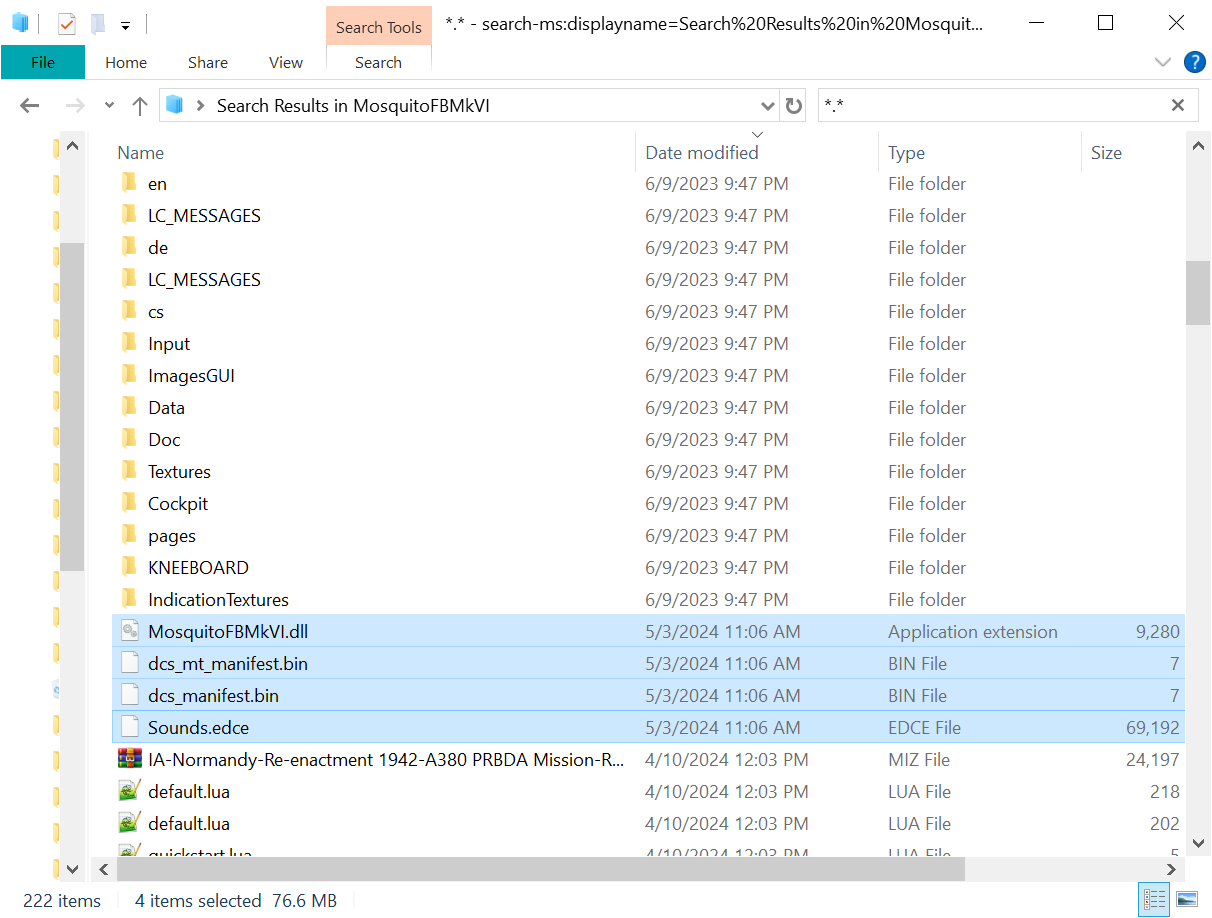Switch to details view button
1212x918 pixels.
click(x=1155, y=899)
